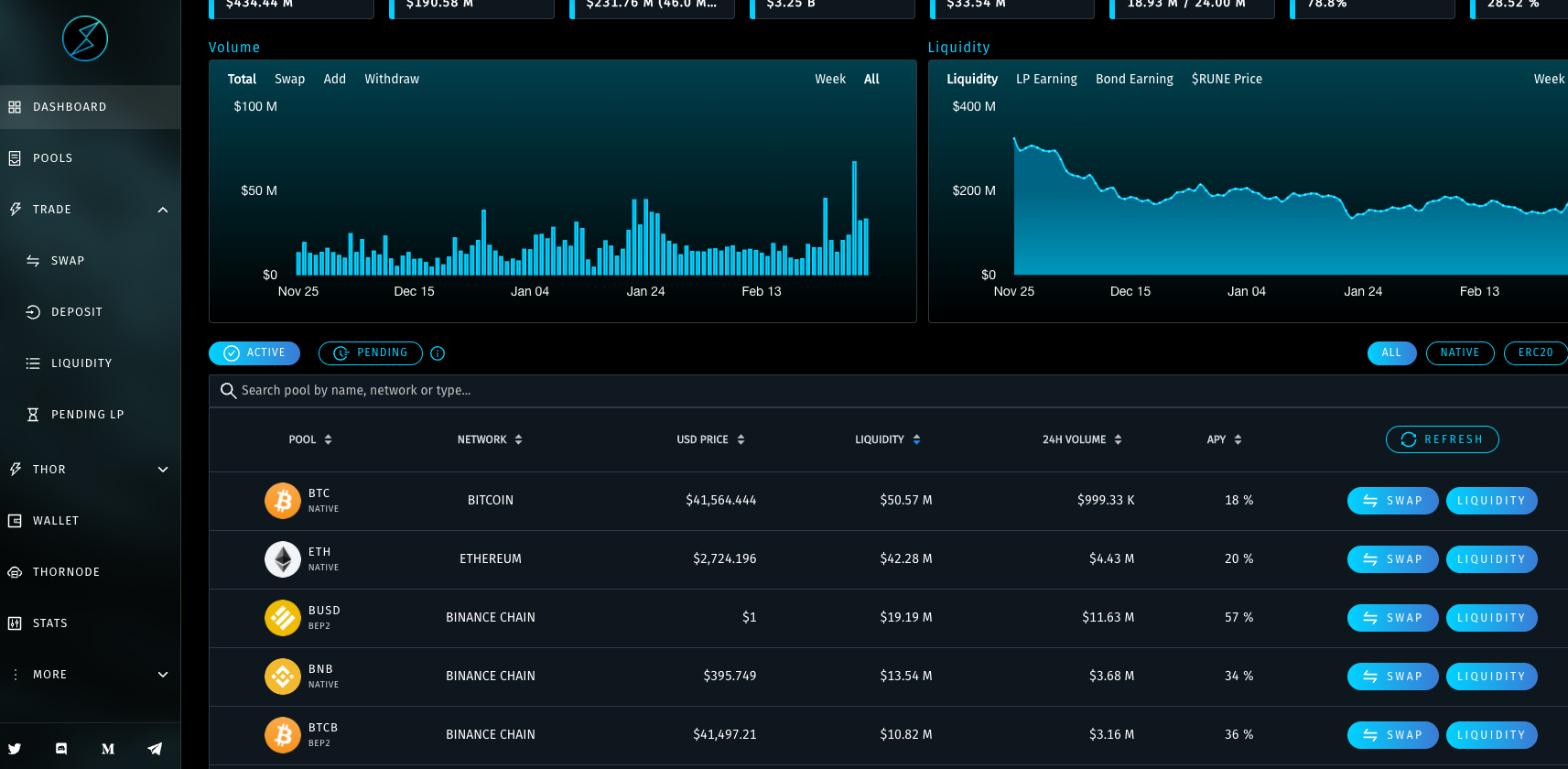Expand the Thor sidebar section

[x=163, y=470]
